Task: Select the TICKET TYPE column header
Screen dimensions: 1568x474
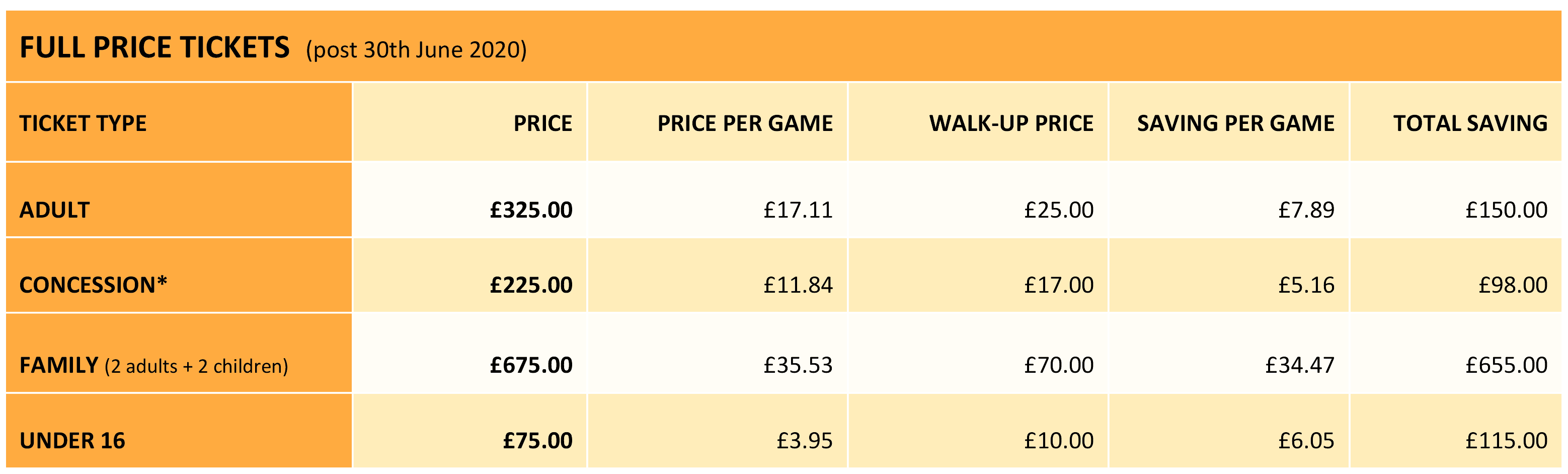Action: tap(83, 124)
